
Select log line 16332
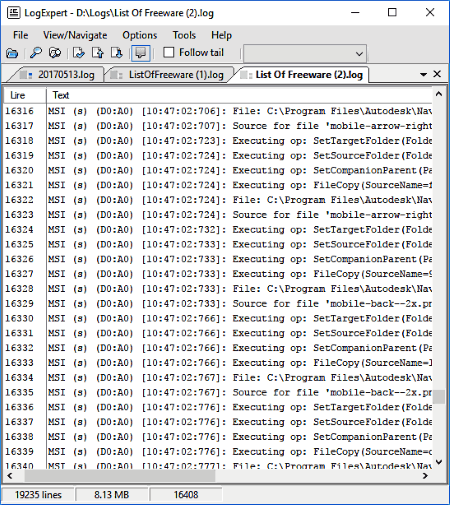[218, 348]
